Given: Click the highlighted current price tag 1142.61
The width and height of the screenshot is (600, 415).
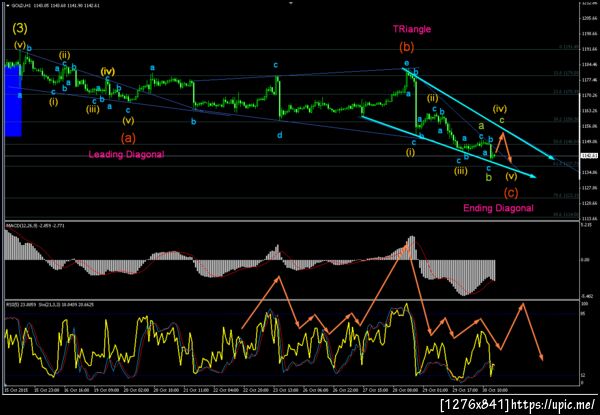Looking at the screenshot, I should coord(587,156).
